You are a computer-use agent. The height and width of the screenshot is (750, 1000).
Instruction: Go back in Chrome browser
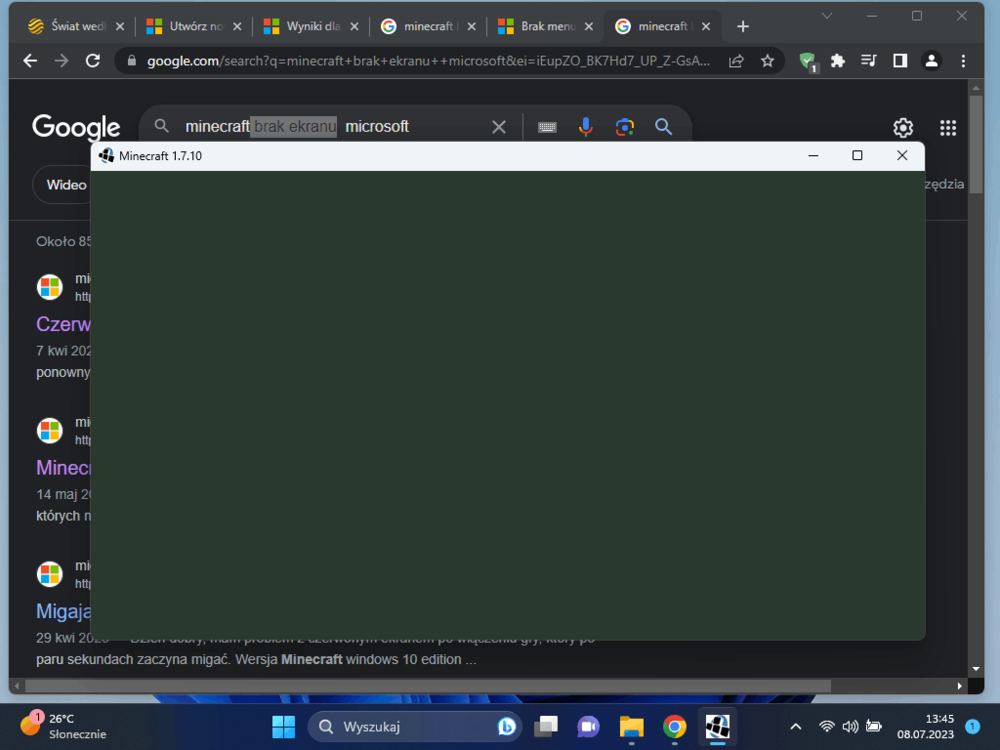pos(30,61)
